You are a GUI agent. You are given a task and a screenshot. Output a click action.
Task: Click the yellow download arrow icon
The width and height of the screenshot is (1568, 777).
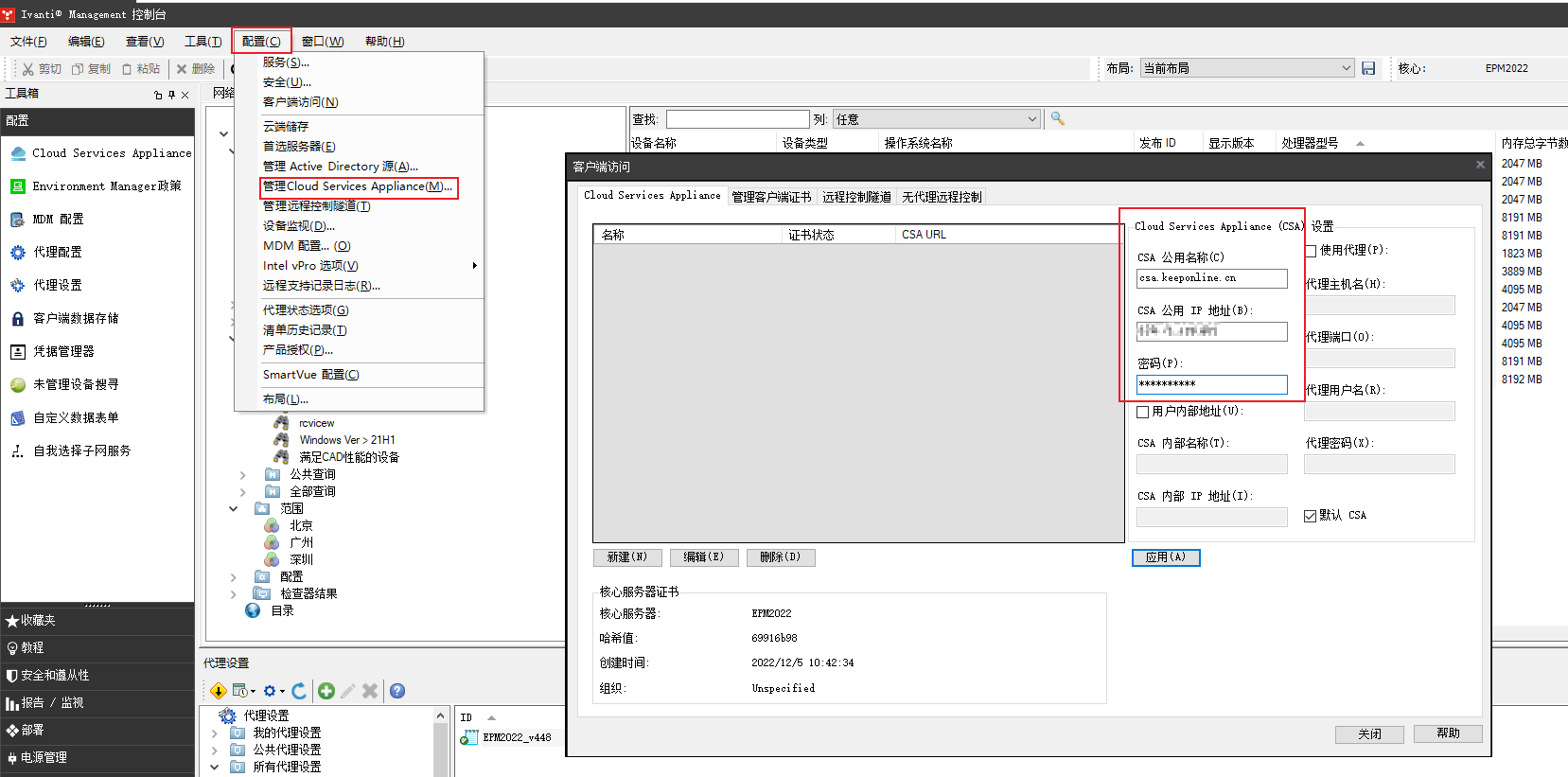(x=218, y=691)
